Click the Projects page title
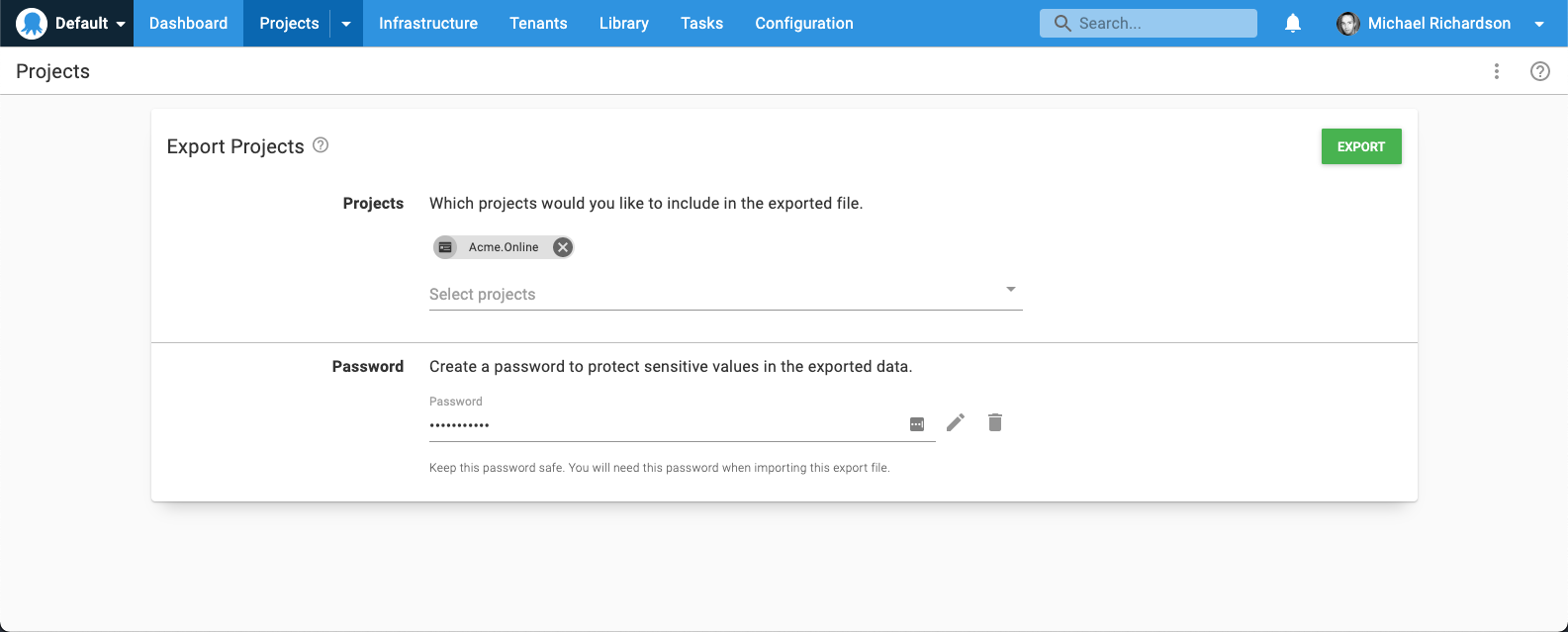Viewport: 1568px width, 632px height. click(52, 71)
